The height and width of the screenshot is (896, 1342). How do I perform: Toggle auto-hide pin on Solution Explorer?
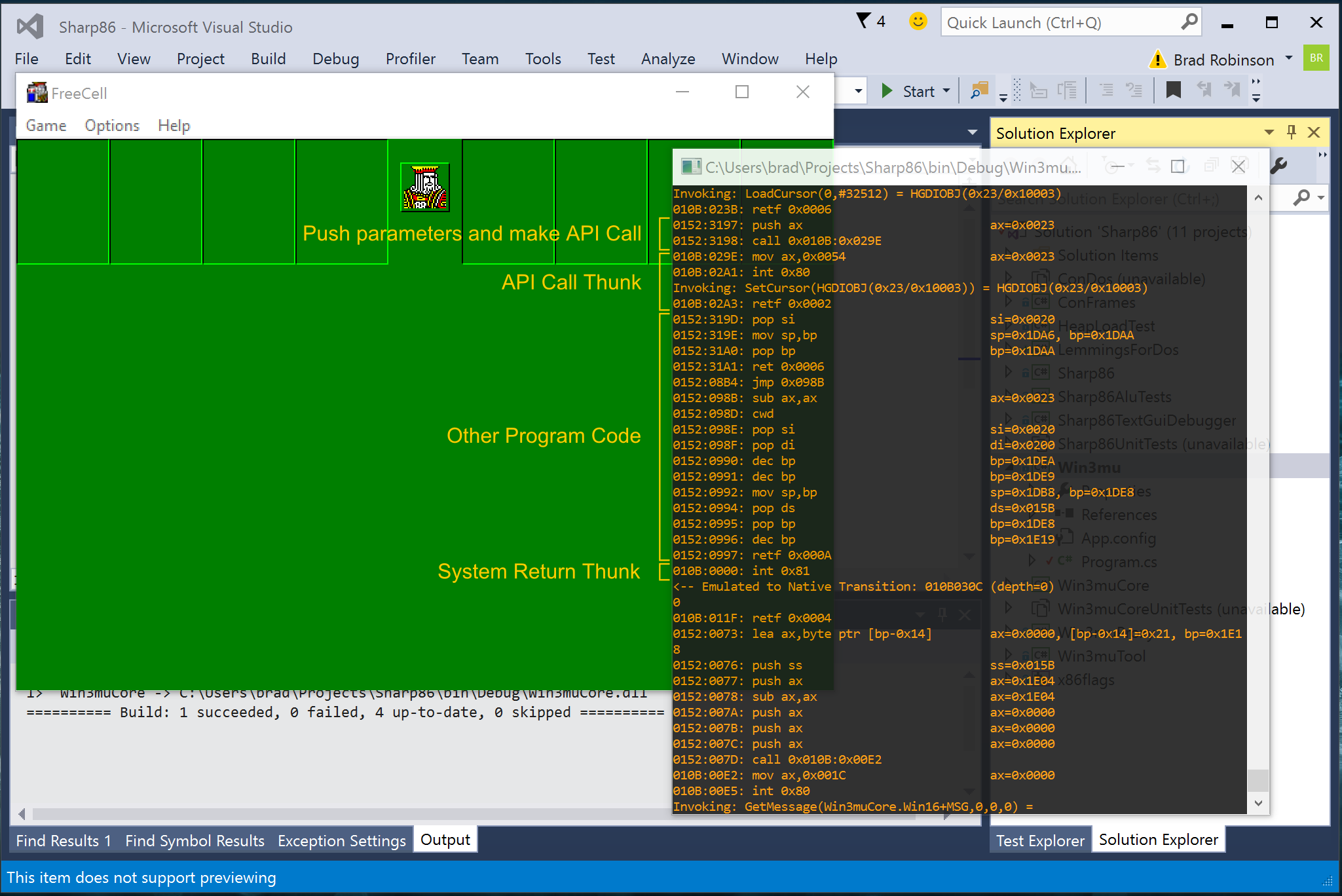click(1292, 133)
